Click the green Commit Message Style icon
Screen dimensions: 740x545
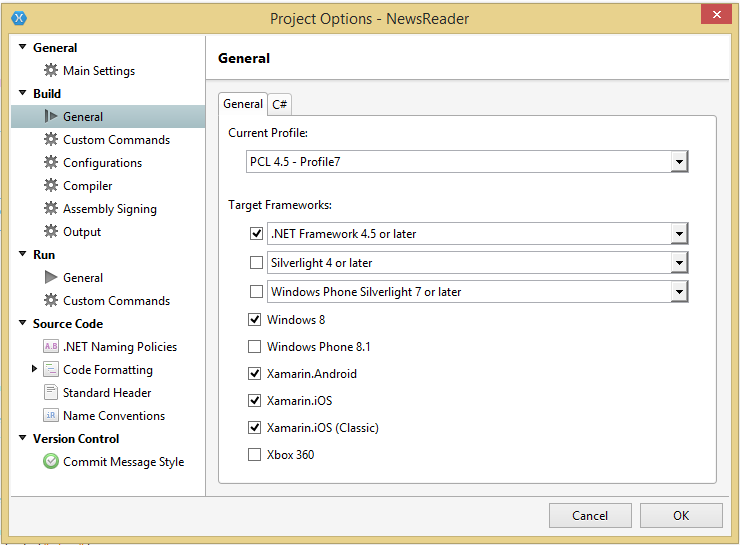pyautogui.click(x=51, y=462)
